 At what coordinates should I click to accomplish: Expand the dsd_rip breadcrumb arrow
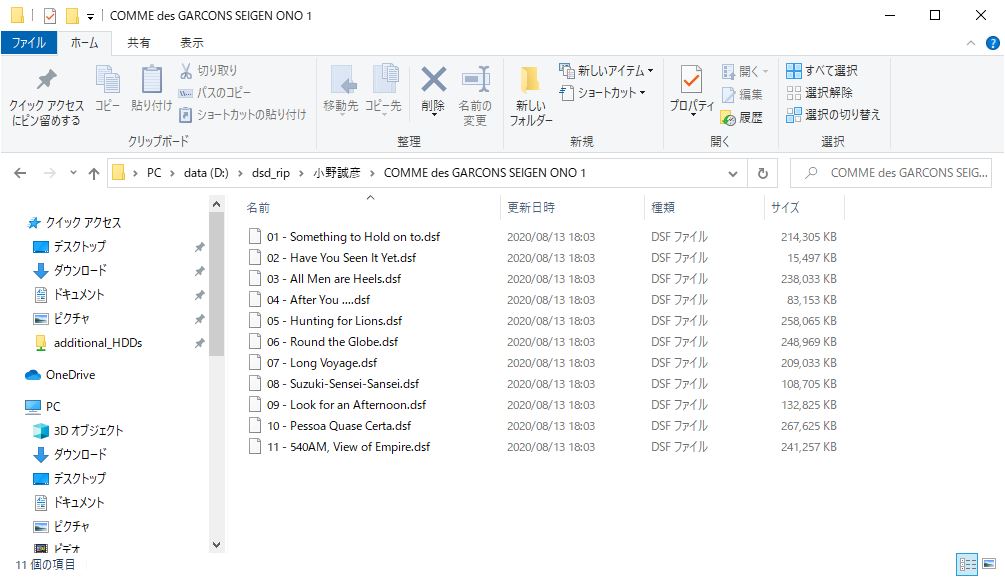[301, 173]
